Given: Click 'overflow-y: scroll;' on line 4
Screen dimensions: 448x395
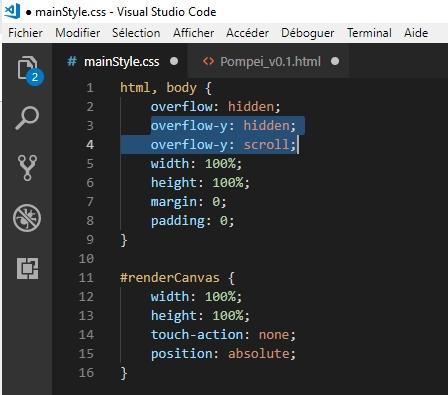Looking at the screenshot, I should (223, 145).
